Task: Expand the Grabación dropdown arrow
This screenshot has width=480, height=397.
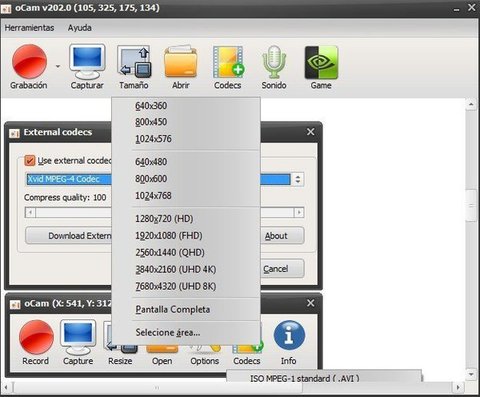Action: pos(58,66)
